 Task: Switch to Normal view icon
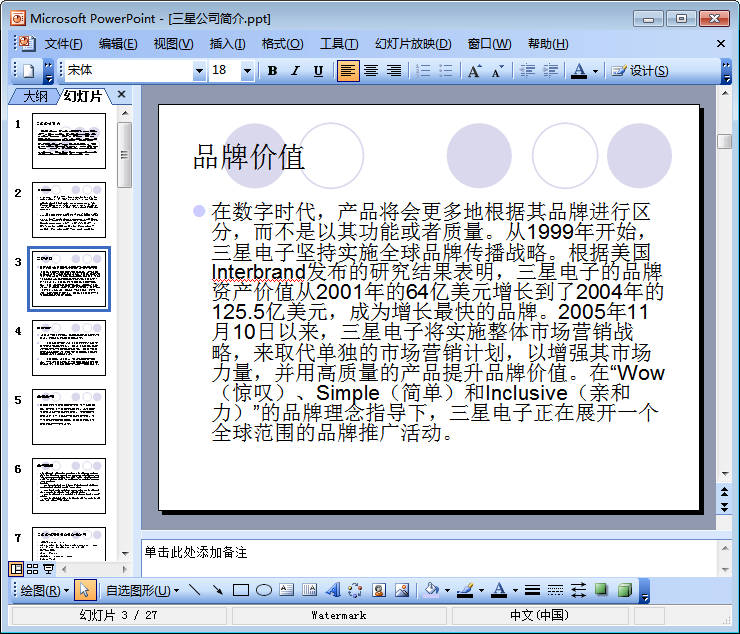[x=16, y=569]
